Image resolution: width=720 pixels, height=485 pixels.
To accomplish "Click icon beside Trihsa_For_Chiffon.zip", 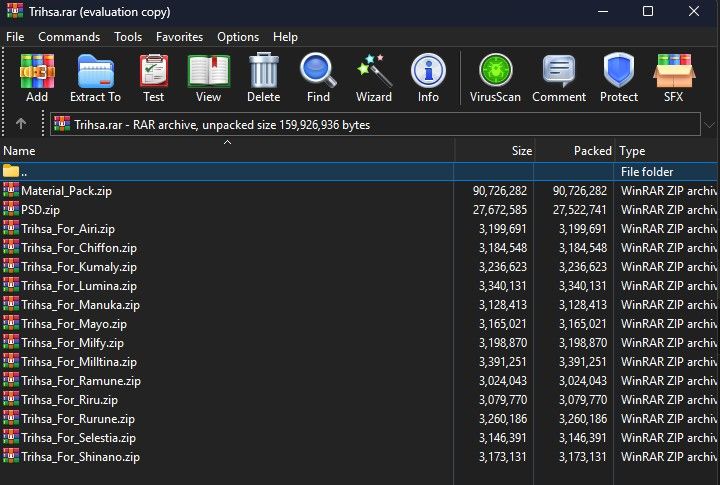I will click(11, 247).
